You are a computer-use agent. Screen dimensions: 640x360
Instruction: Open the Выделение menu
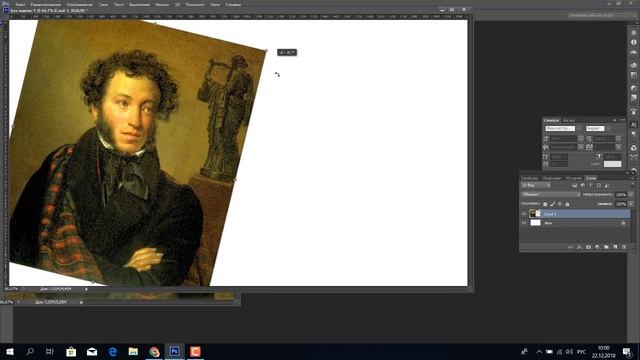click(x=139, y=4)
